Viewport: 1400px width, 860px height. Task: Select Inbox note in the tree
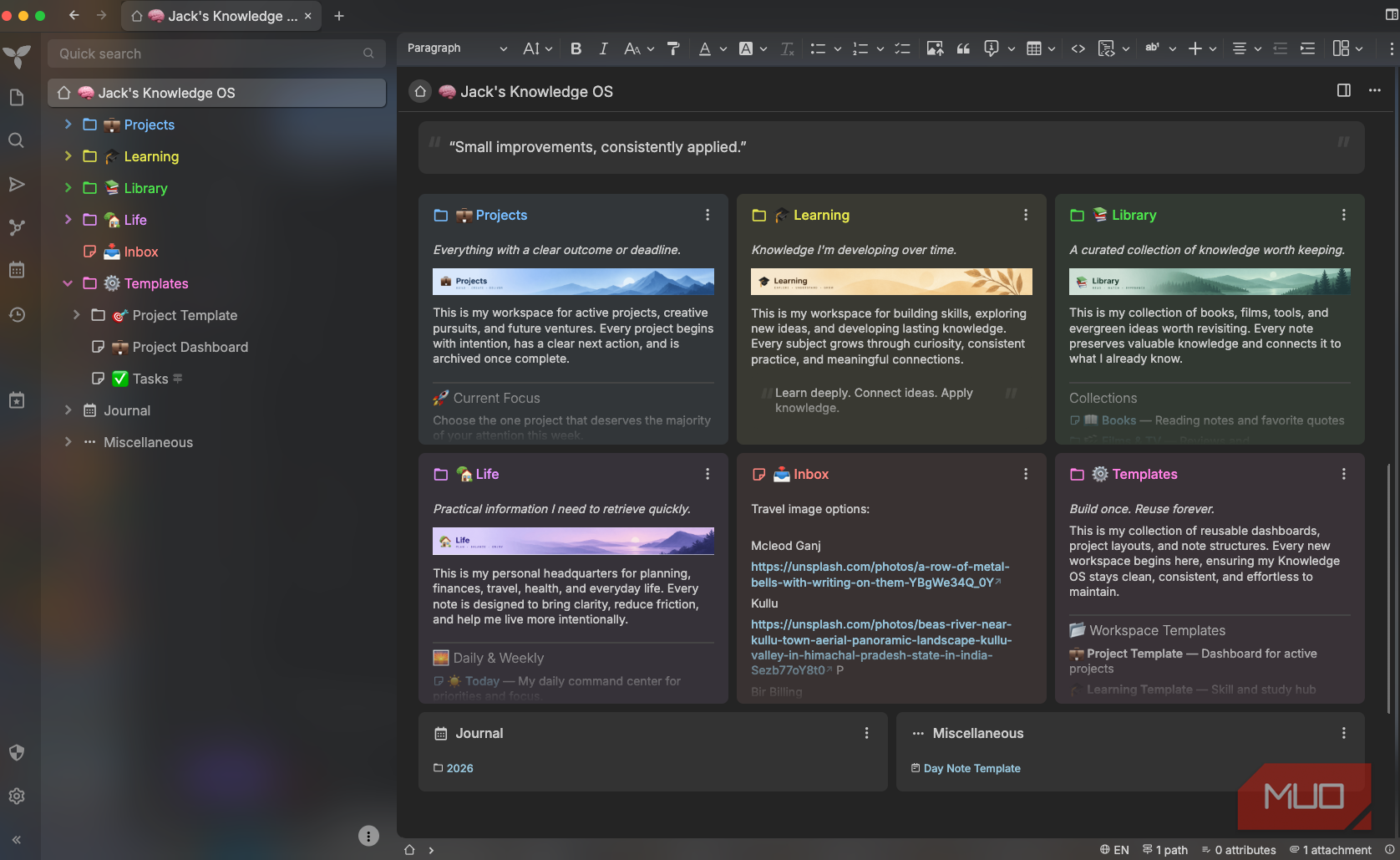point(140,252)
